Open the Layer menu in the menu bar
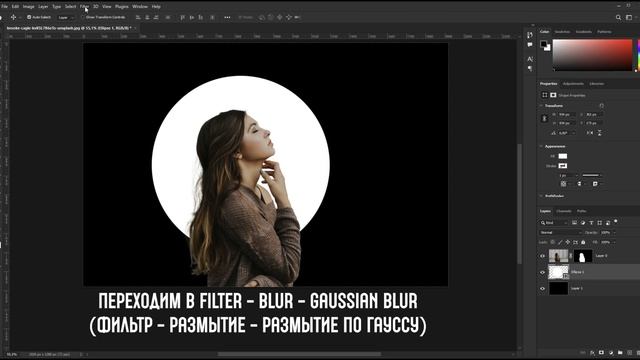Viewport: 640px width, 360px height. point(43,7)
